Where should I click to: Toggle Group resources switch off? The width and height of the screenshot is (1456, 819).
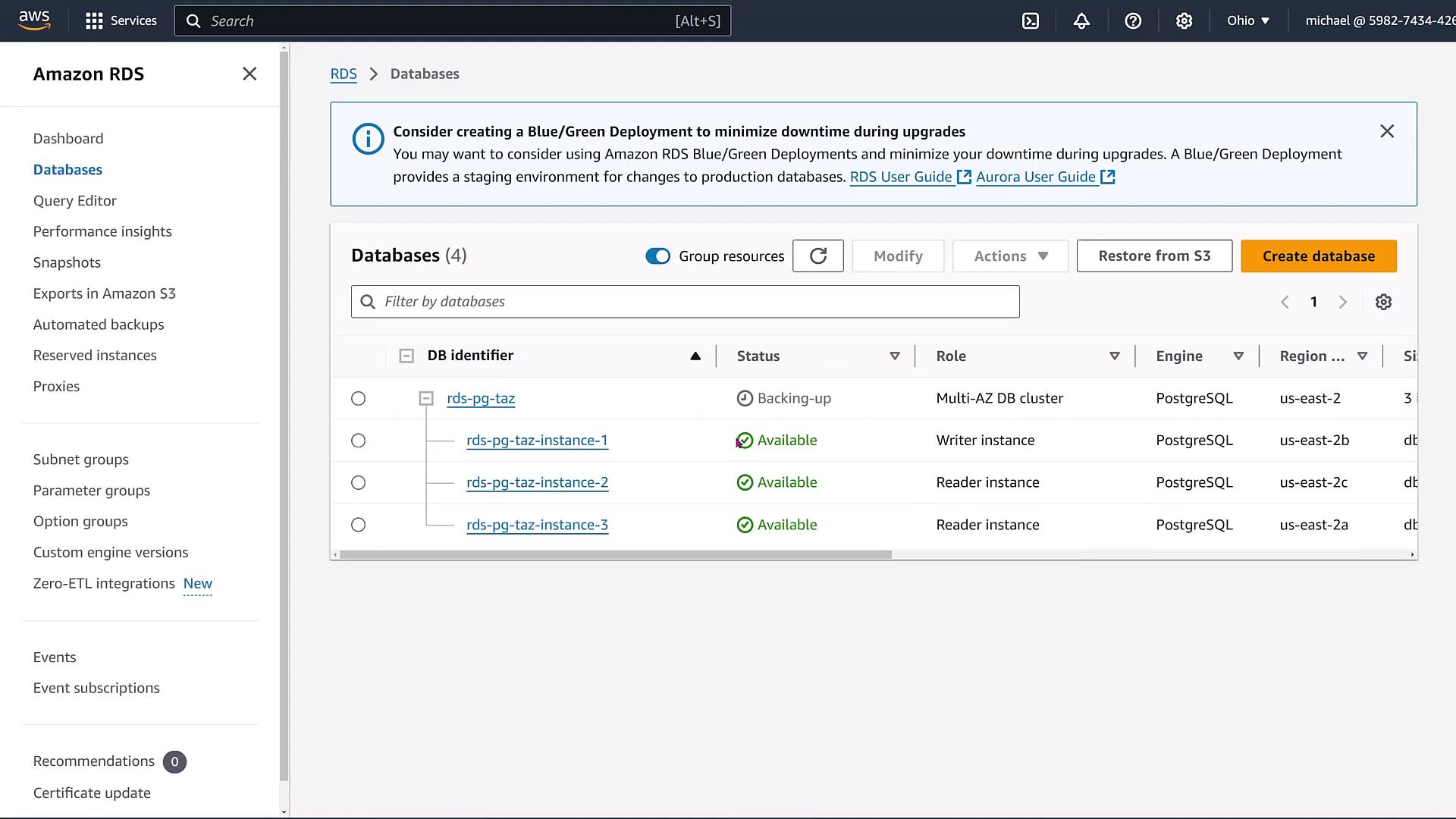pyautogui.click(x=657, y=256)
